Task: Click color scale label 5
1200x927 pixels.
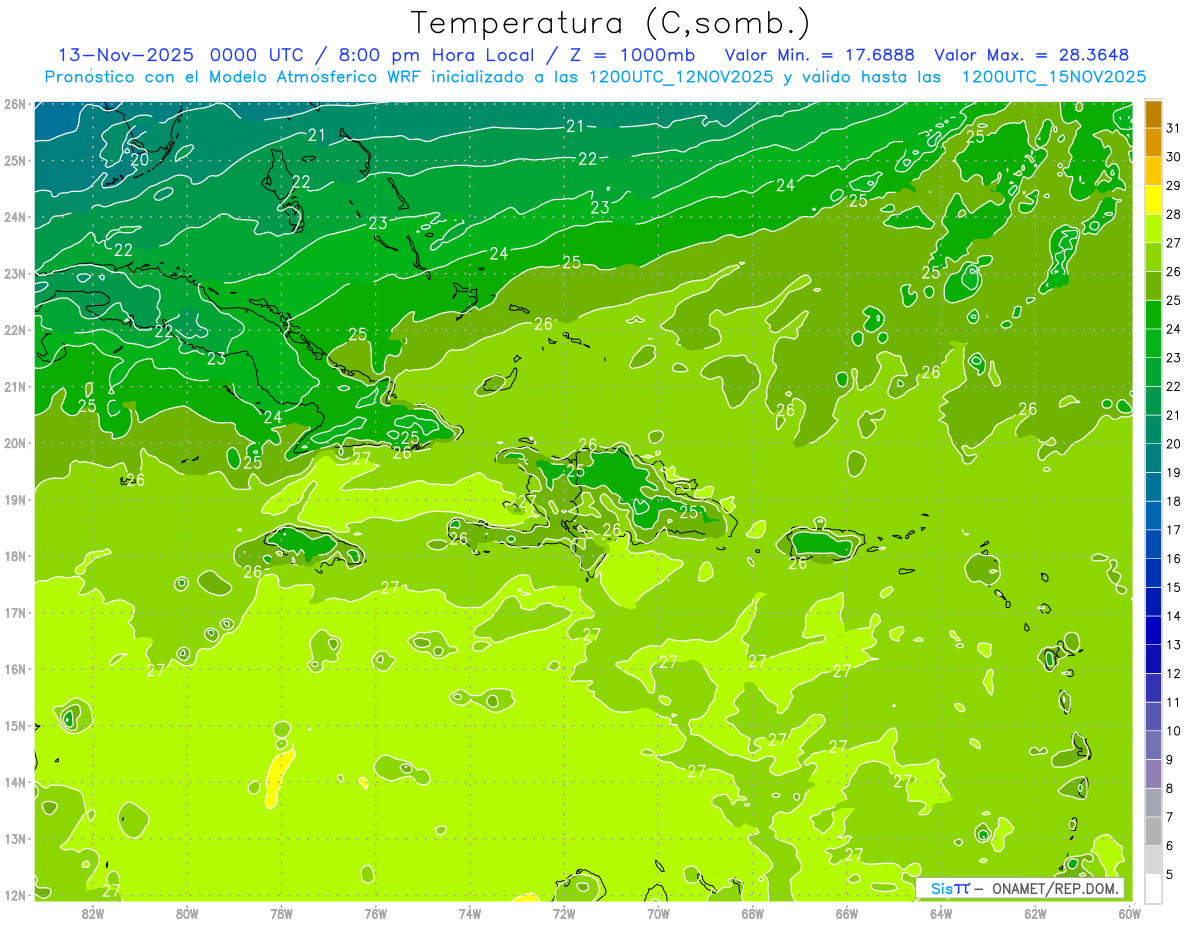Action: tap(1170, 875)
